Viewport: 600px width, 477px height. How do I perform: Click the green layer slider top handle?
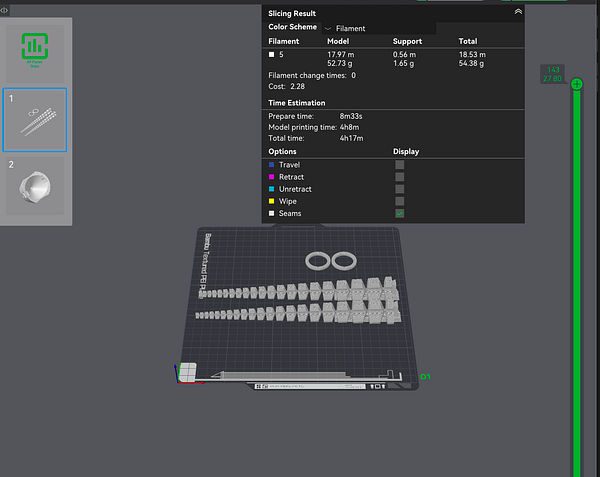pos(577,84)
